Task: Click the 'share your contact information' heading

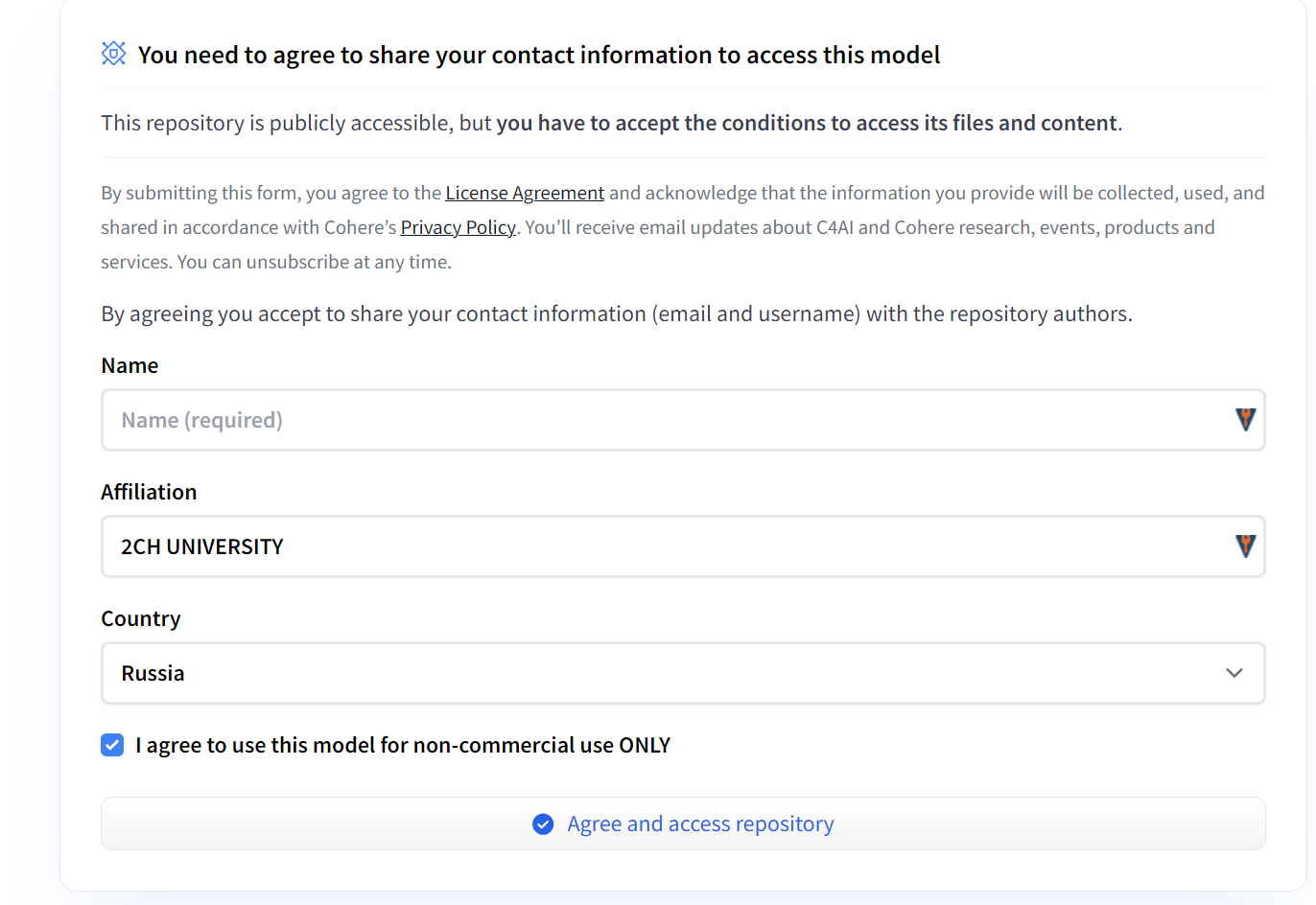Action: pyautogui.click(x=539, y=55)
